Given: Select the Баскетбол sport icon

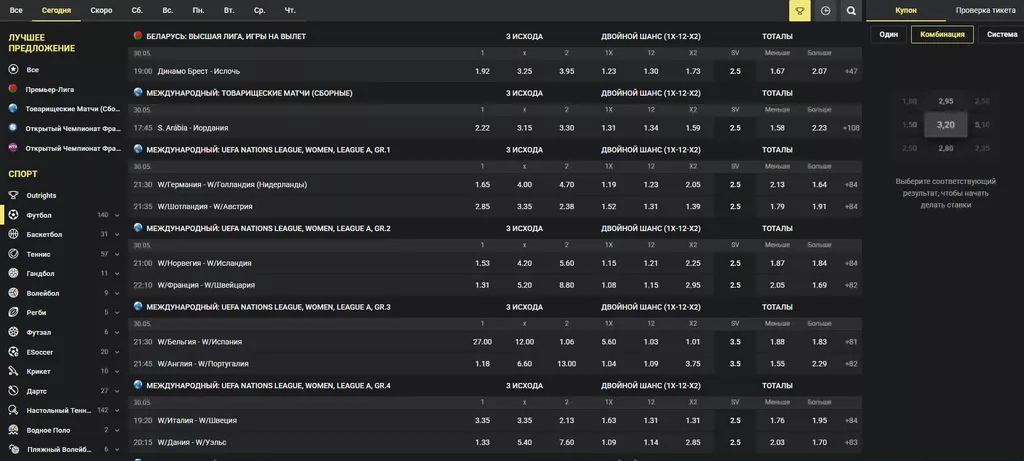Looking at the screenshot, I should click(x=14, y=234).
